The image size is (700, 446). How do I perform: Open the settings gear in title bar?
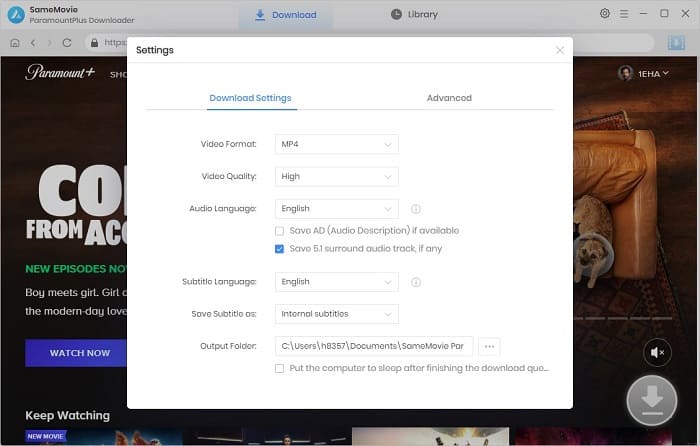[604, 13]
